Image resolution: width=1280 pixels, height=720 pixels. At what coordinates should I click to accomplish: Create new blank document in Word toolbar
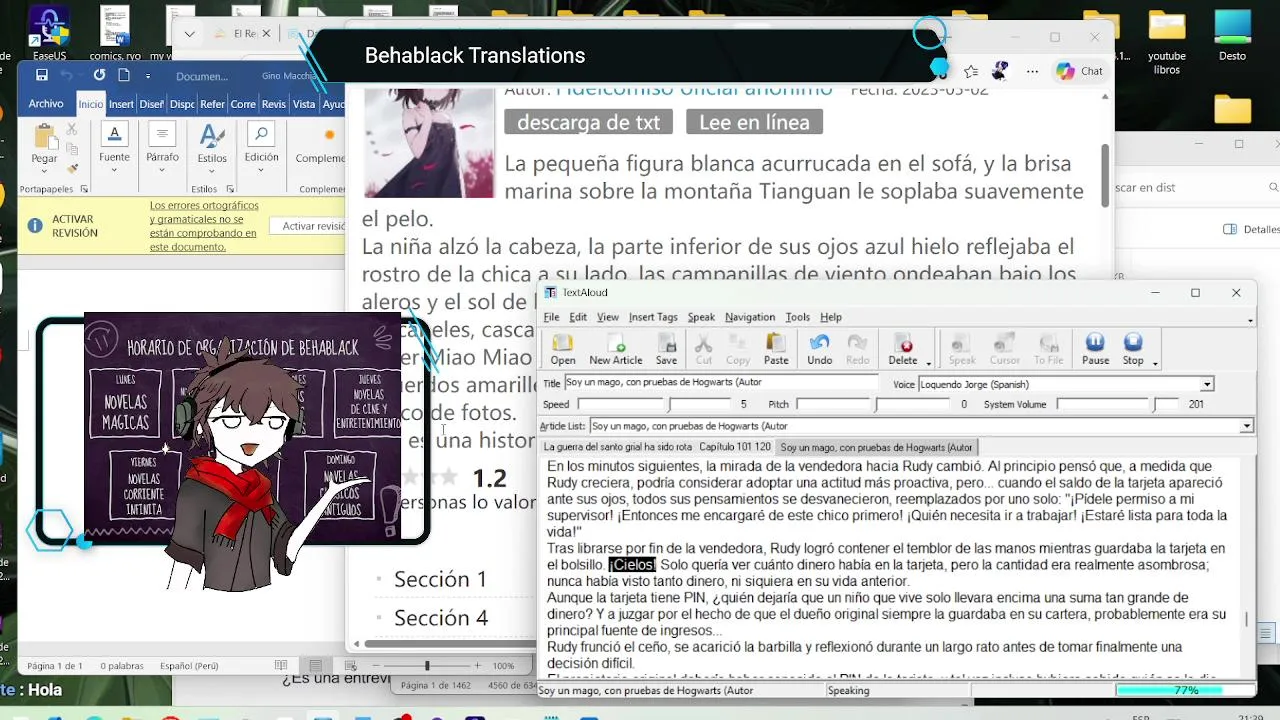124,75
